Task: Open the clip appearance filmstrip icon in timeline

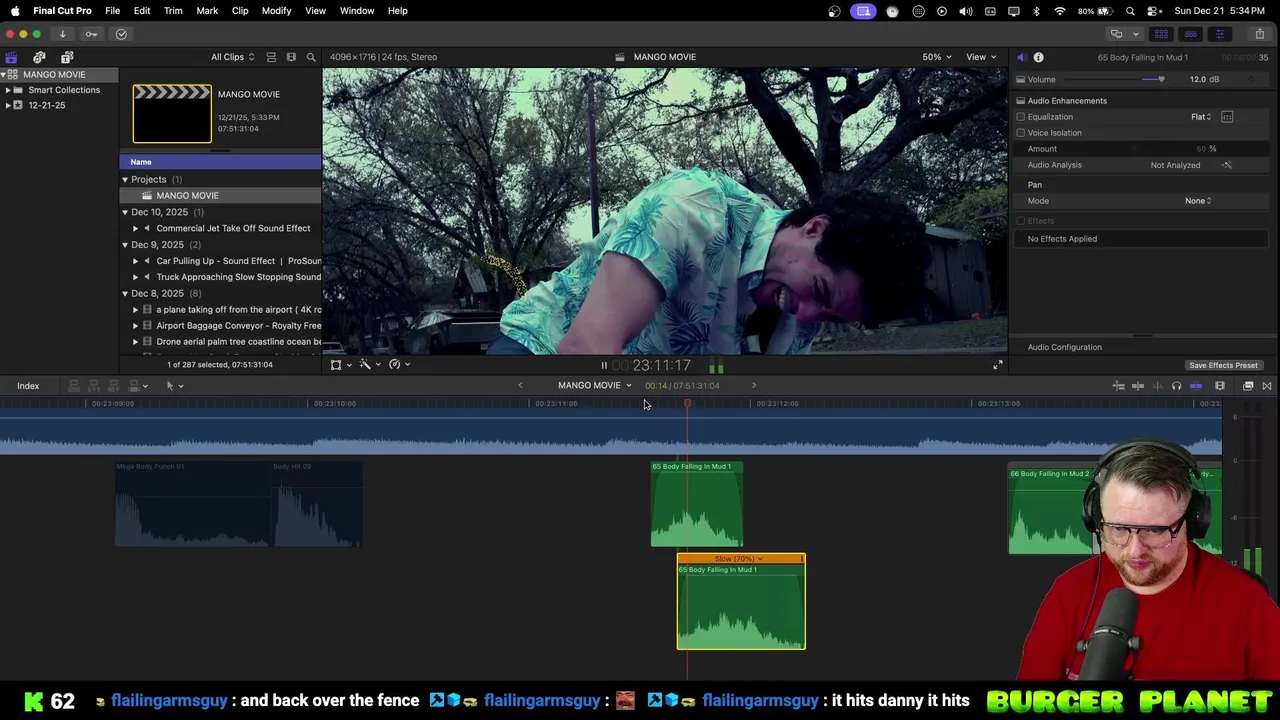Action: point(1220,386)
